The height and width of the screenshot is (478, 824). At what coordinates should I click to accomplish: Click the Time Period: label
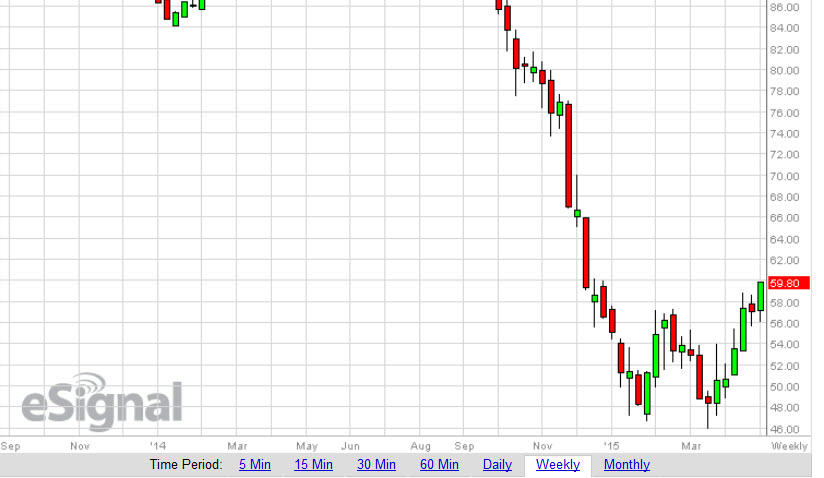tap(186, 465)
